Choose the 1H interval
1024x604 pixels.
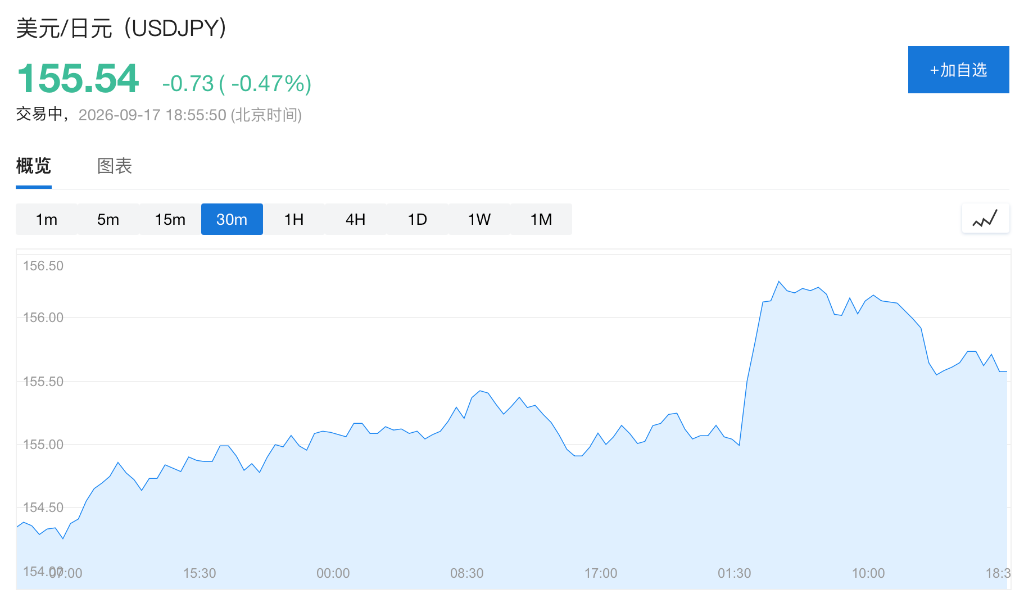pyautogui.click(x=294, y=219)
